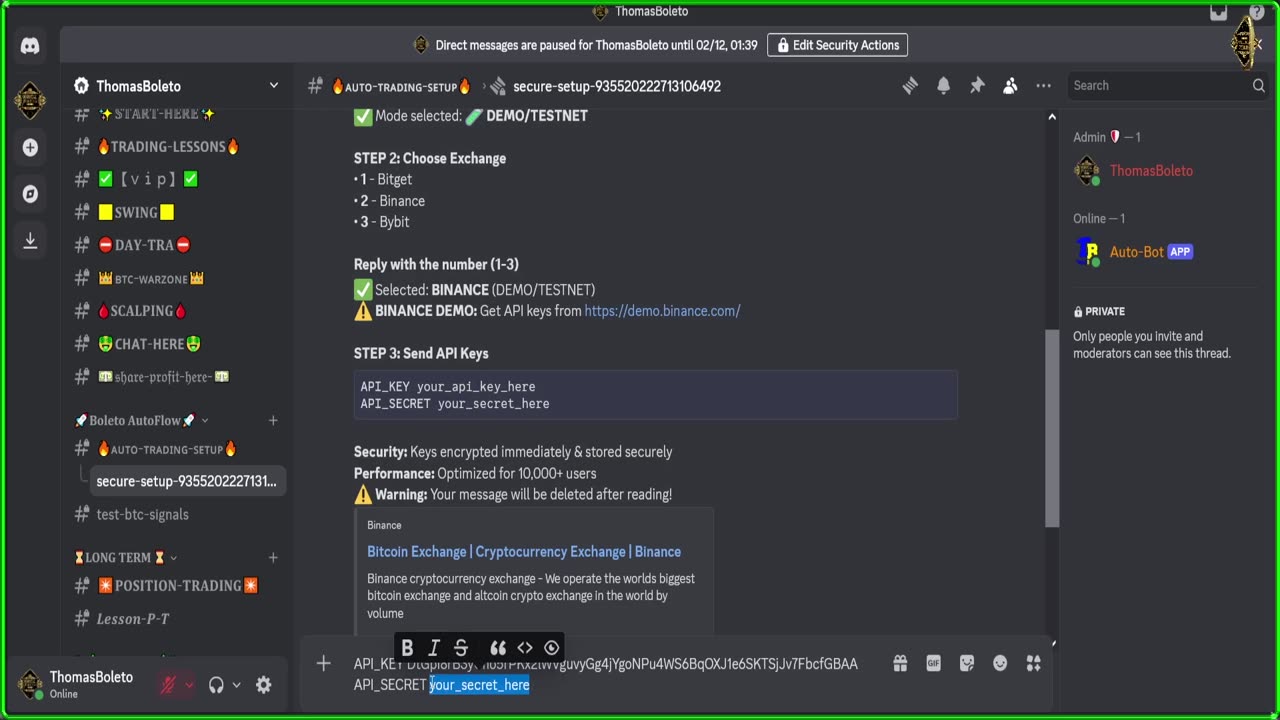
Task: Open Discord direct messages home icon
Action: tap(30, 46)
